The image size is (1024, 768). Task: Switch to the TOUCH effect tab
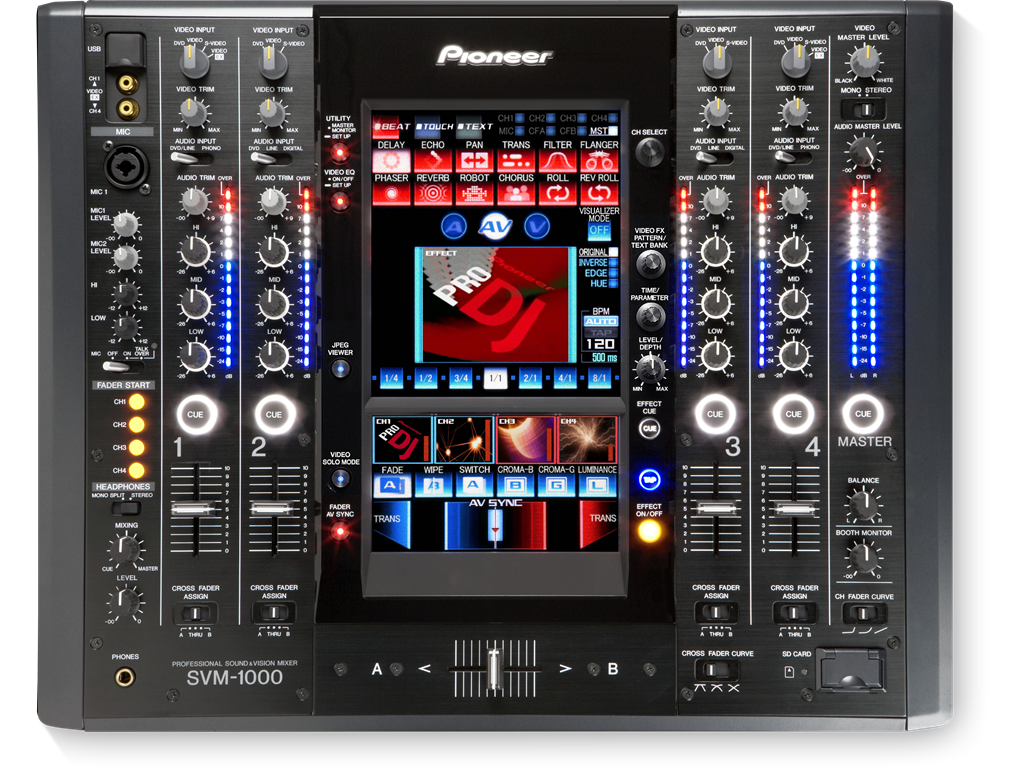434,127
